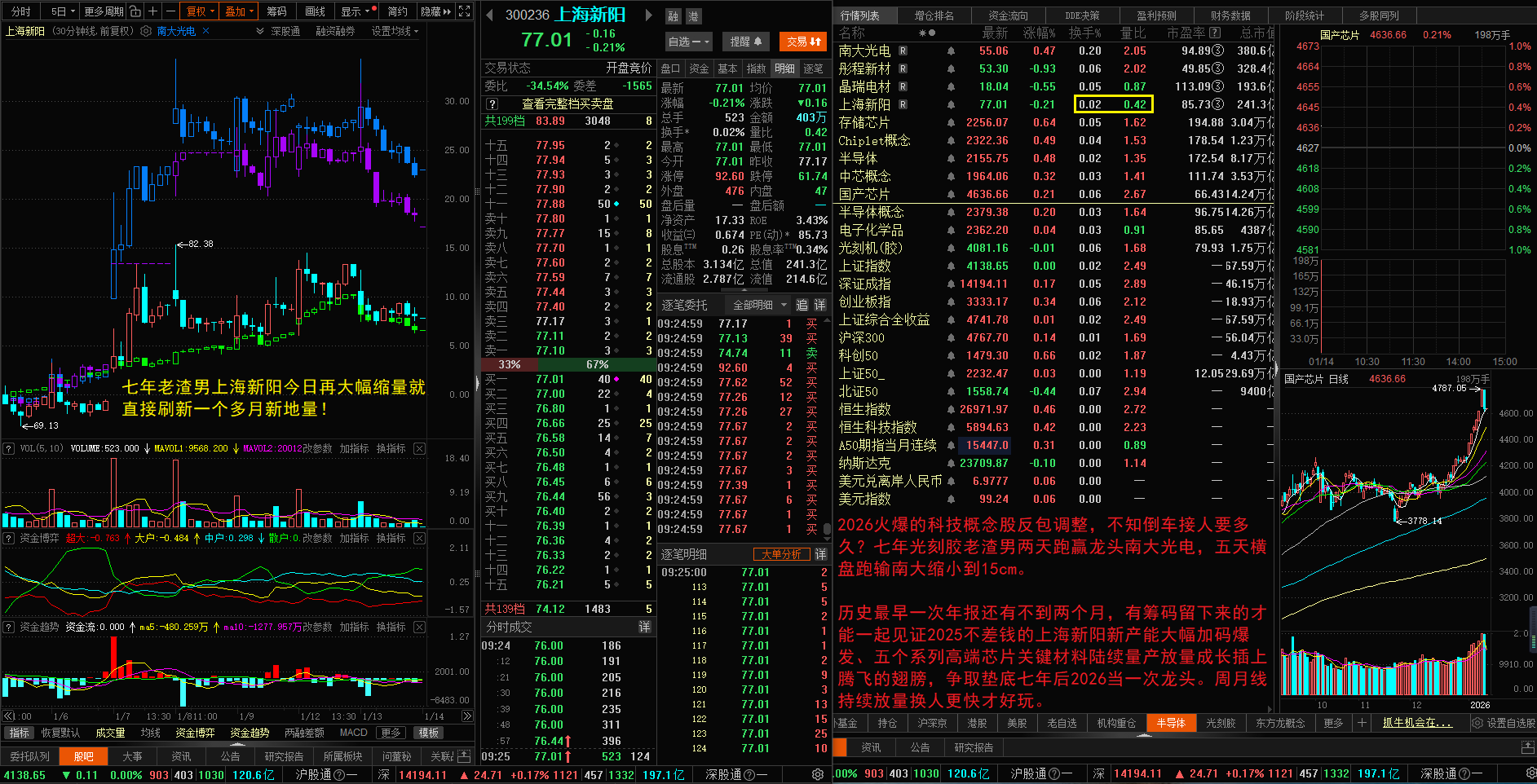Open chart settings gear beside 前复权
Screen dimensions: 1537x784
coord(146,31)
